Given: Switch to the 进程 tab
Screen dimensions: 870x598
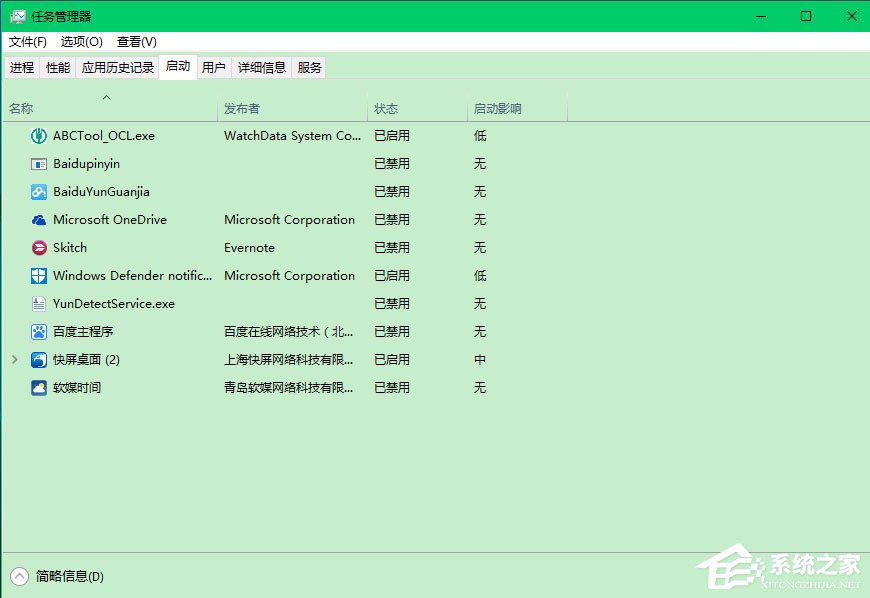Looking at the screenshot, I should point(22,67).
